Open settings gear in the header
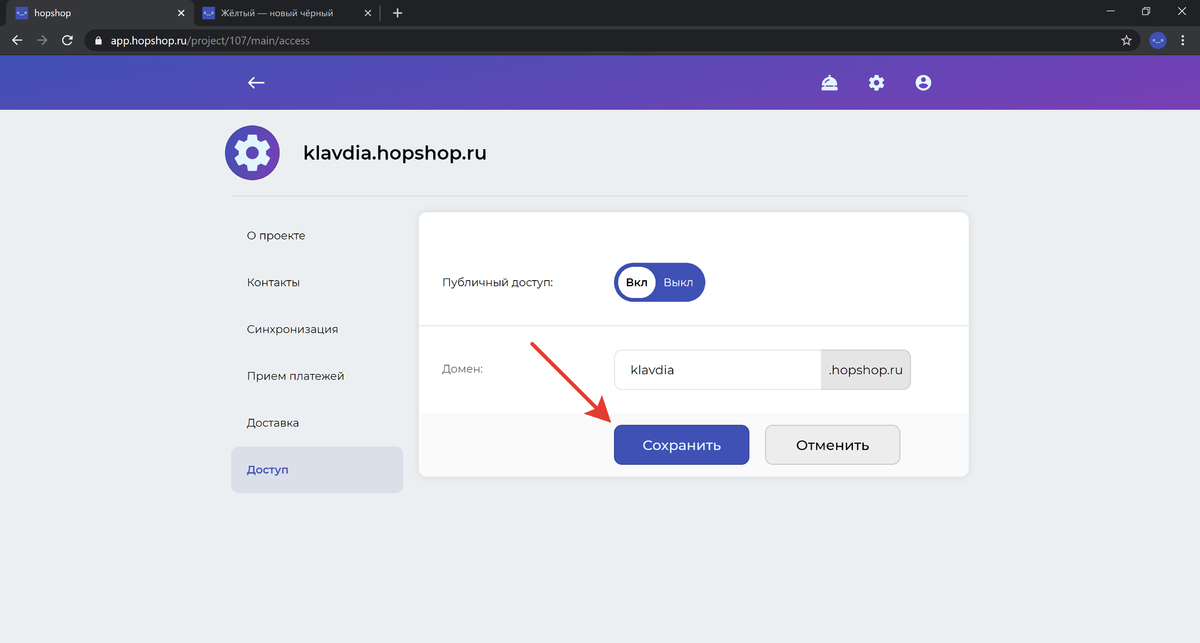1200x643 pixels. pos(876,83)
